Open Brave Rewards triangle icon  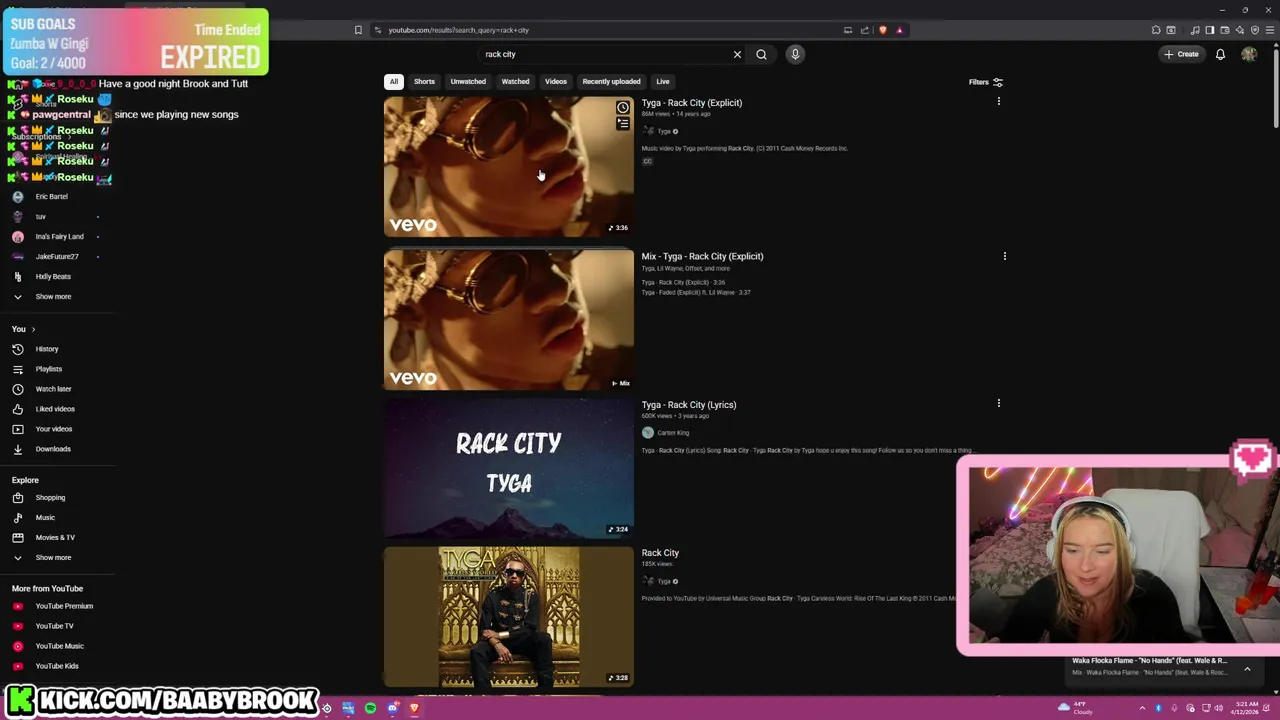899,30
